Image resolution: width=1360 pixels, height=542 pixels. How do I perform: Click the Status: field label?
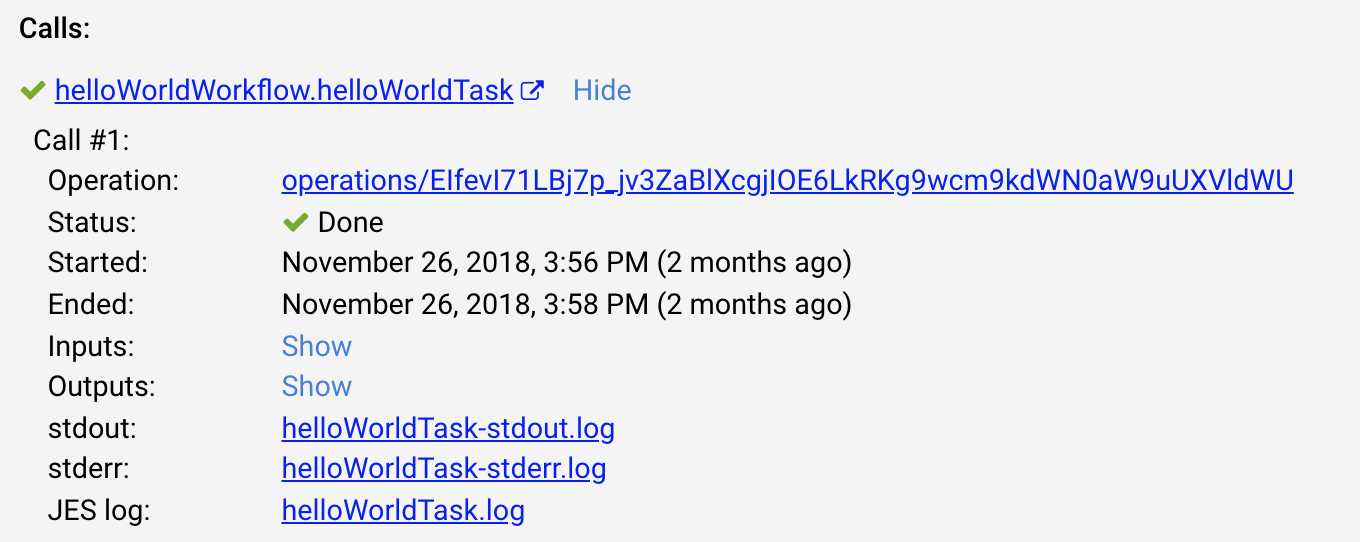92,222
